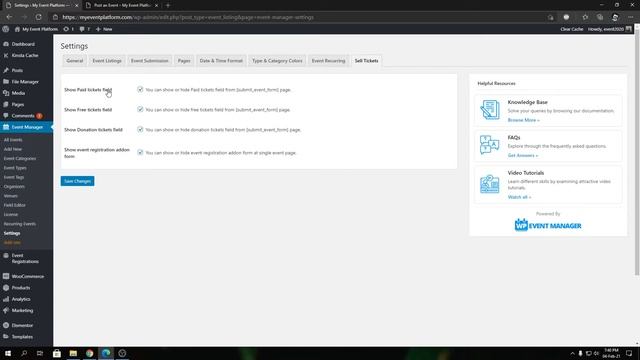The width and height of the screenshot is (640, 360).
Task: Open Organizers submenu item
Action: pos(14,187)
